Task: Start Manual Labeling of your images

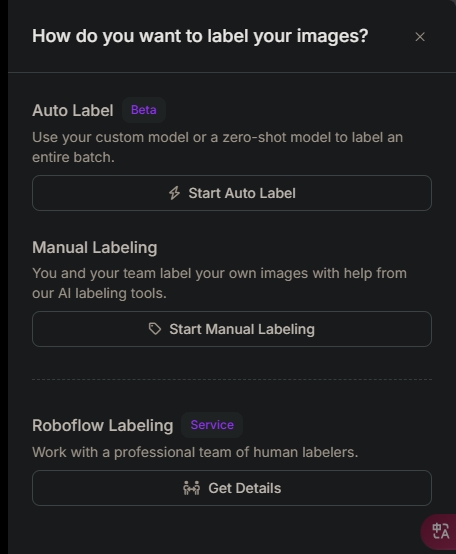Action: click(232, 329)
